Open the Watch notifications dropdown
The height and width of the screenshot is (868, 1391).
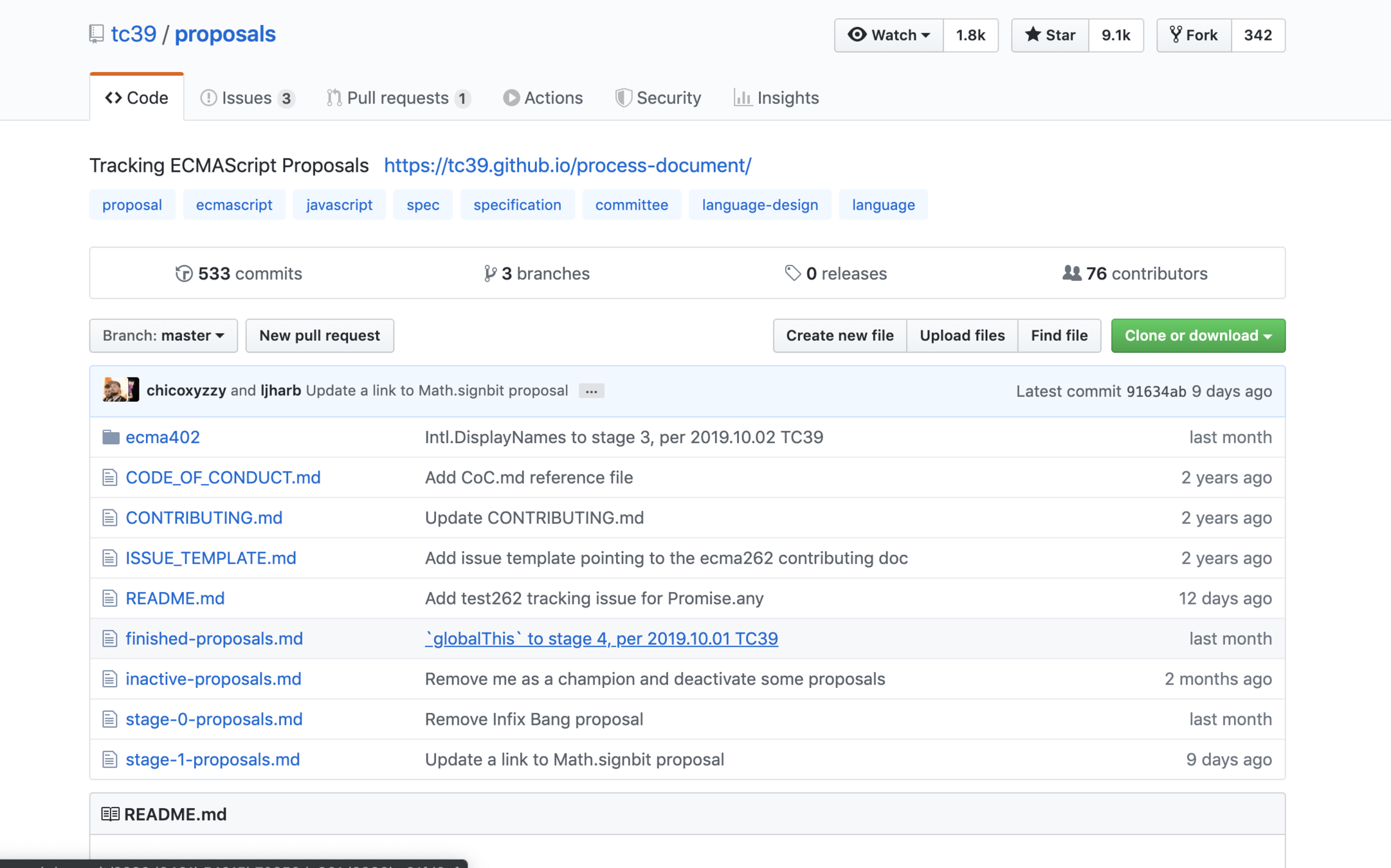889,35
